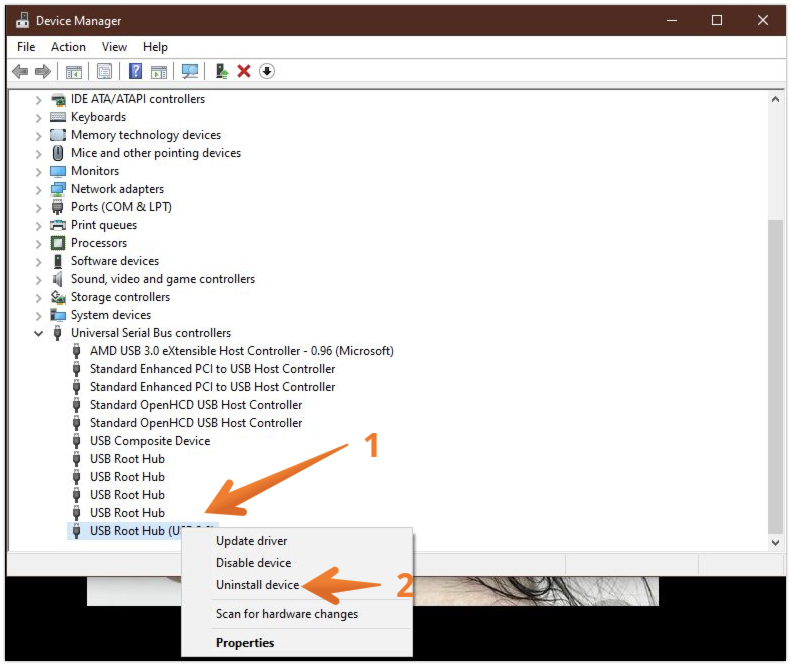Click the Update driver toolbar icon
This screenshot has height=666, width=791.
click(x=222, y=71)
